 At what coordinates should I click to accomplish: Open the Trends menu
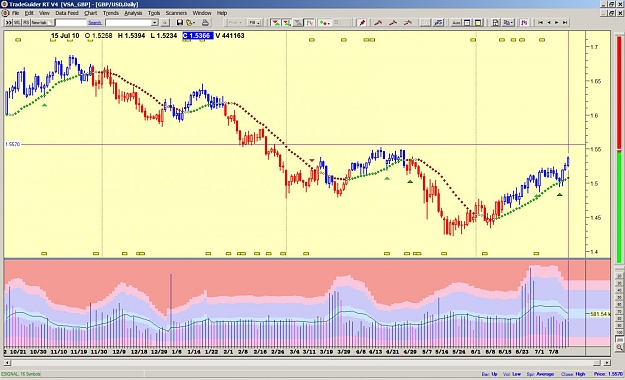111,13
